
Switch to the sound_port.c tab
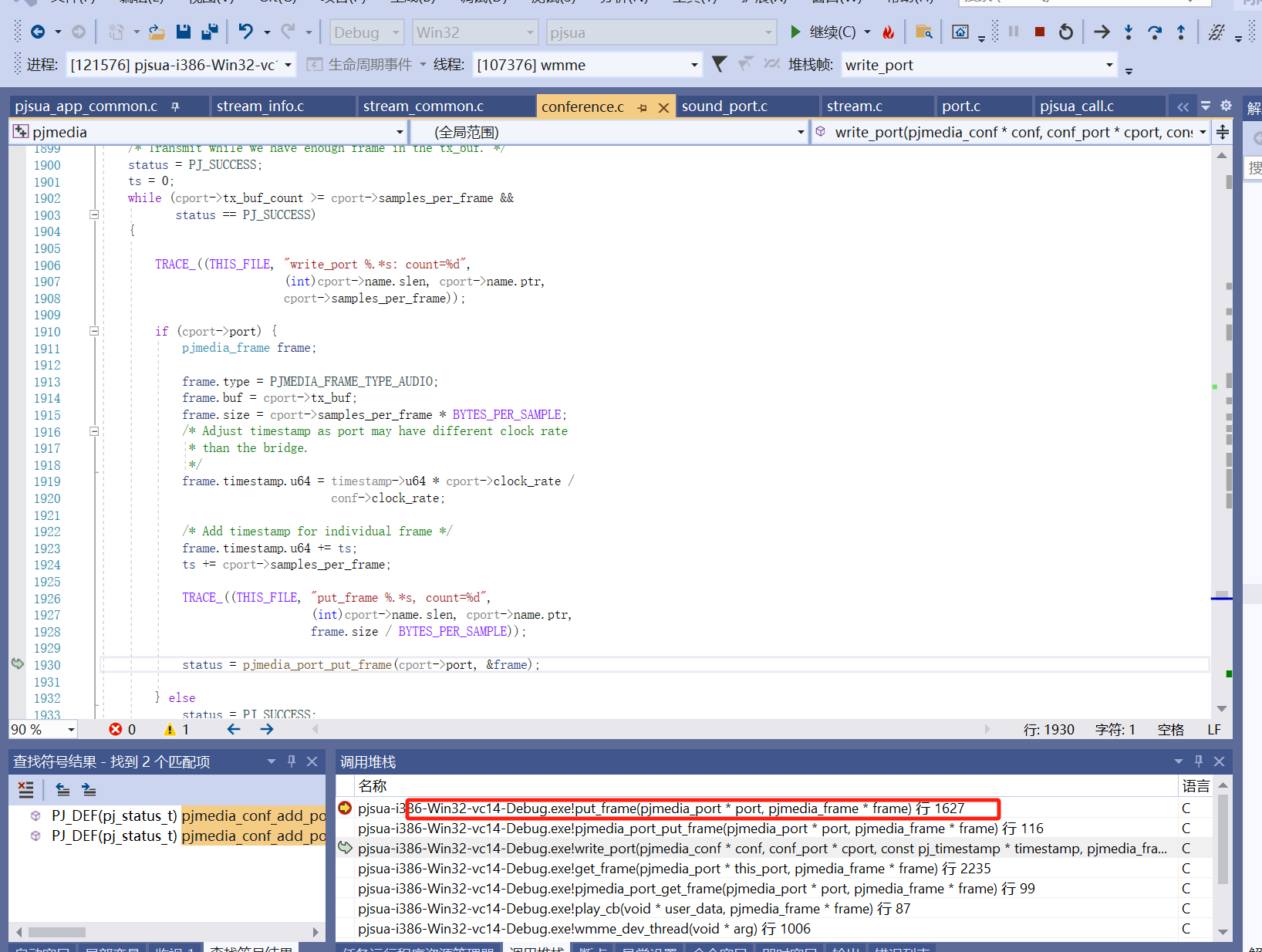[724, 106]
